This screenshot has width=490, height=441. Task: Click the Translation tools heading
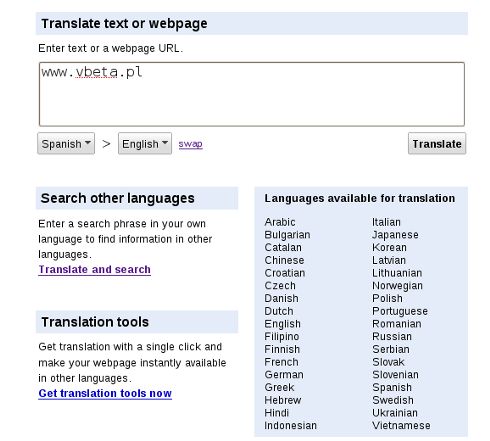click(95, 322)
